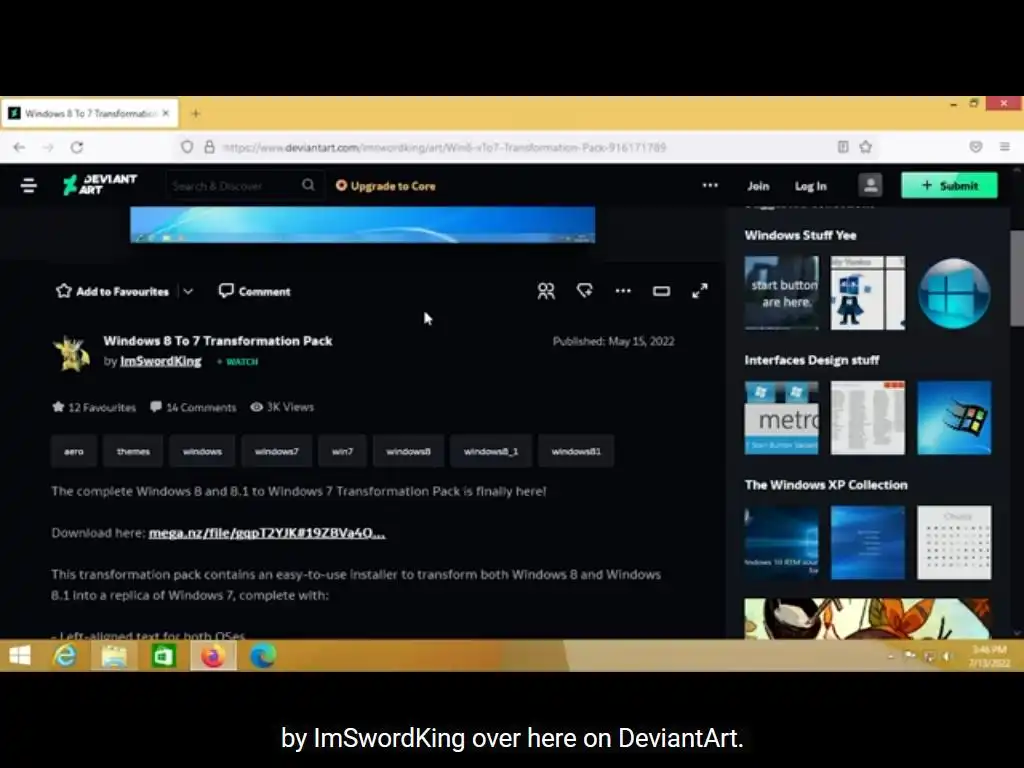Open Microsoft Edge from taskbar

click(263, 656)
